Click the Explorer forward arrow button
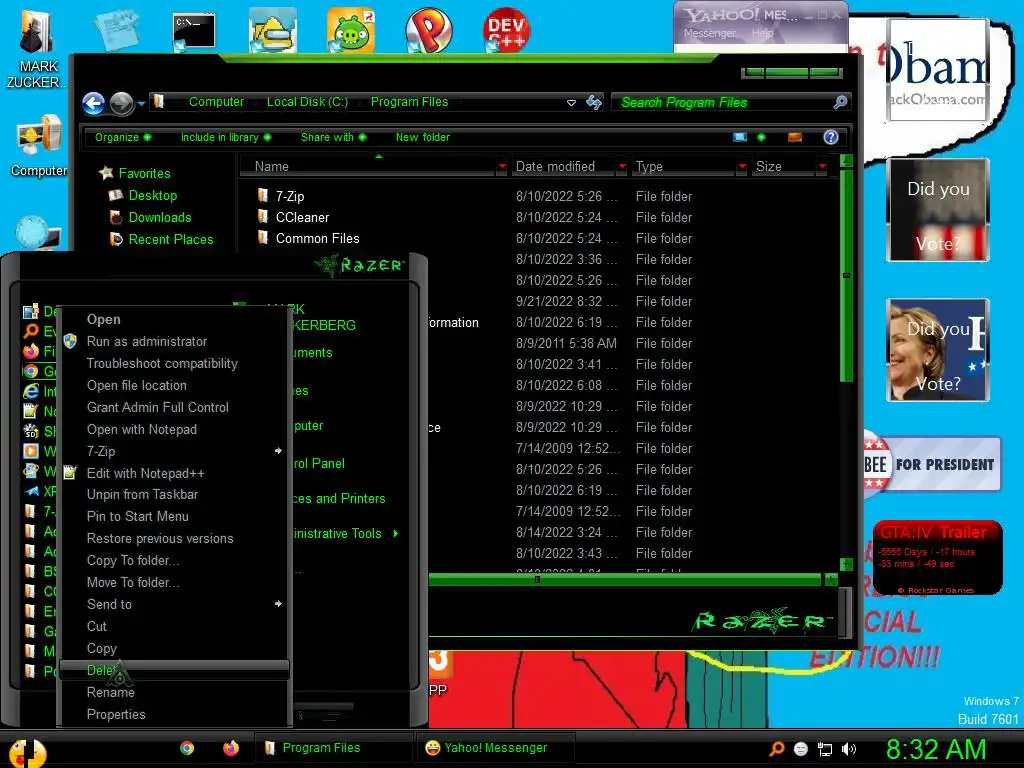This screenshot has width=1024, height=768. coord(121,103)
